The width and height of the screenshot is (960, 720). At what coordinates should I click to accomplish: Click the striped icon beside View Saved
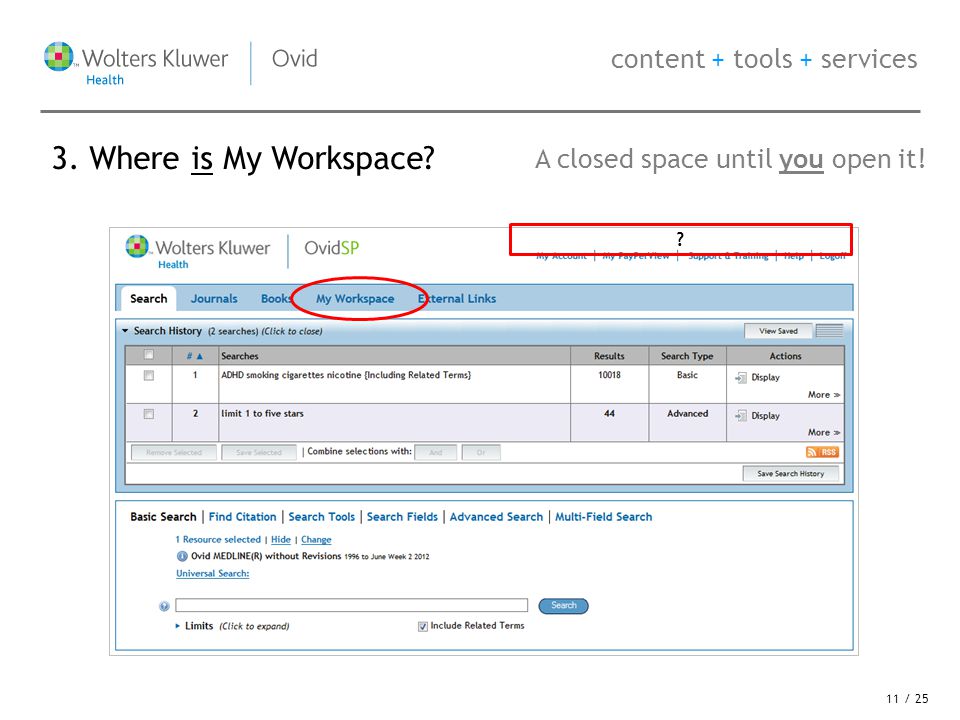click(x=830, y=331)
